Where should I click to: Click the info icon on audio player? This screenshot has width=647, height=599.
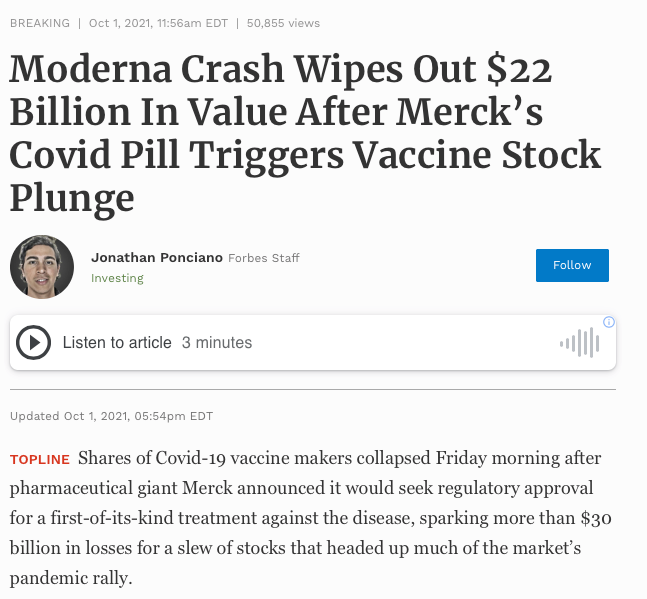[x=609, y=322]
